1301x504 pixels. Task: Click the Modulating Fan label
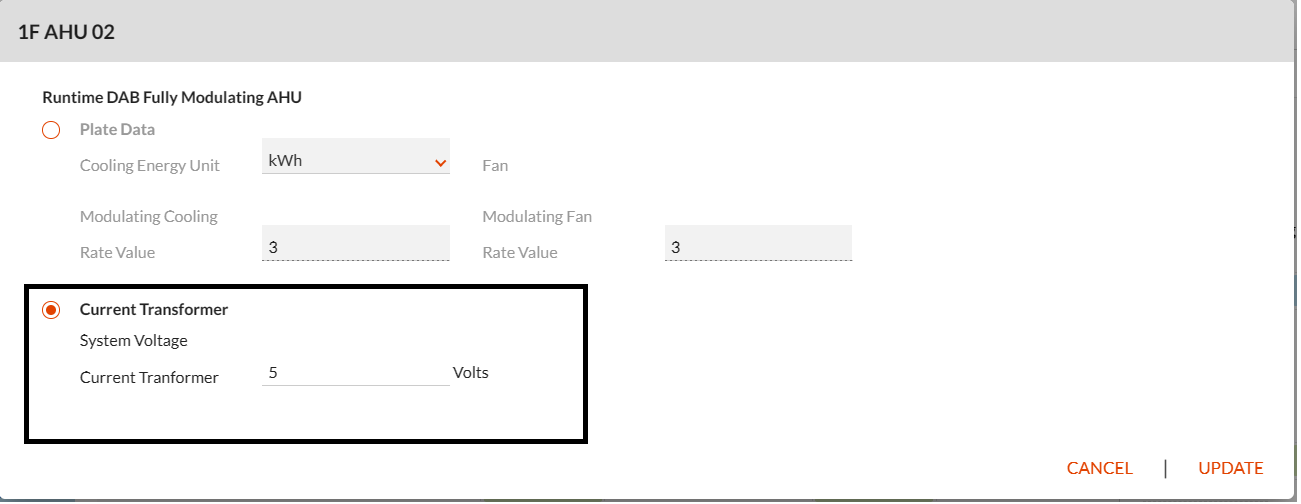click(537, 217)
